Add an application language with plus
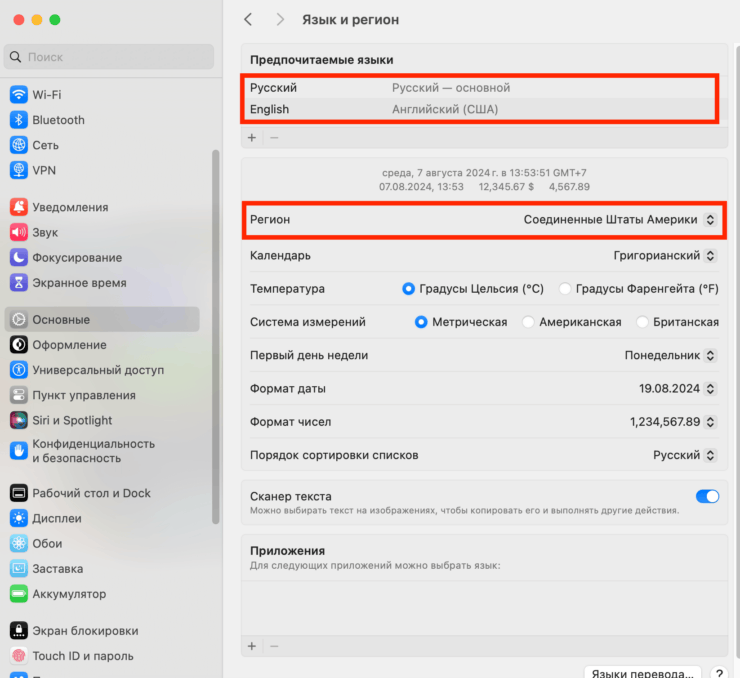This screenshot has height=678, width=740. click(x=252, y=646)
